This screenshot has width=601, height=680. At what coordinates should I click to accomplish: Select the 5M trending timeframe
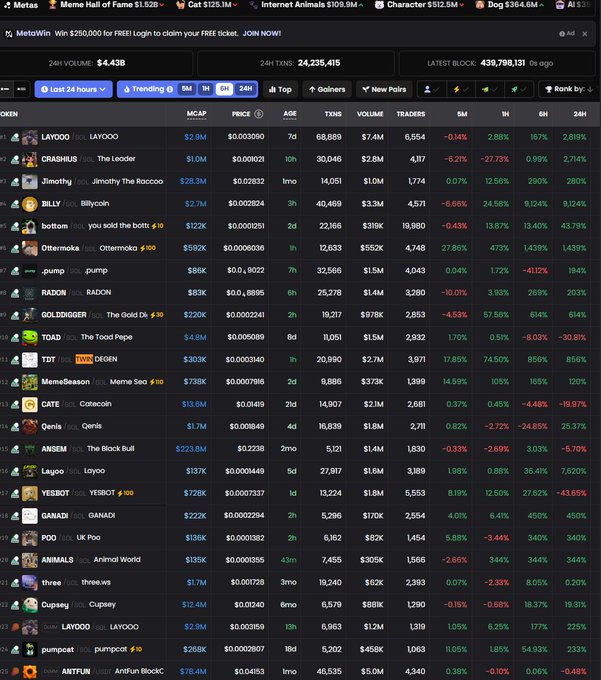(x=187, y=89)
